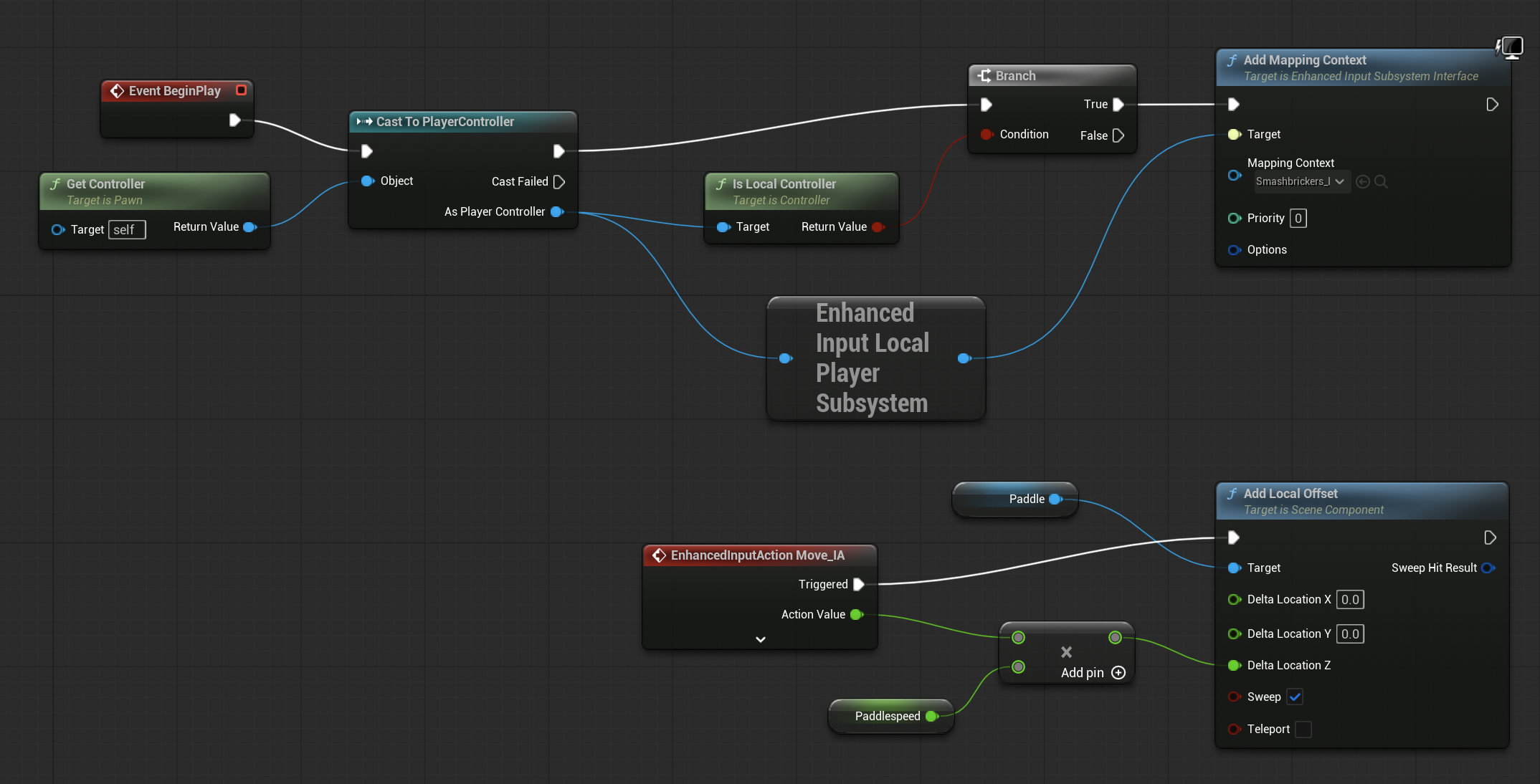Click the Branch True output pin

click(x=1118, y=105)
